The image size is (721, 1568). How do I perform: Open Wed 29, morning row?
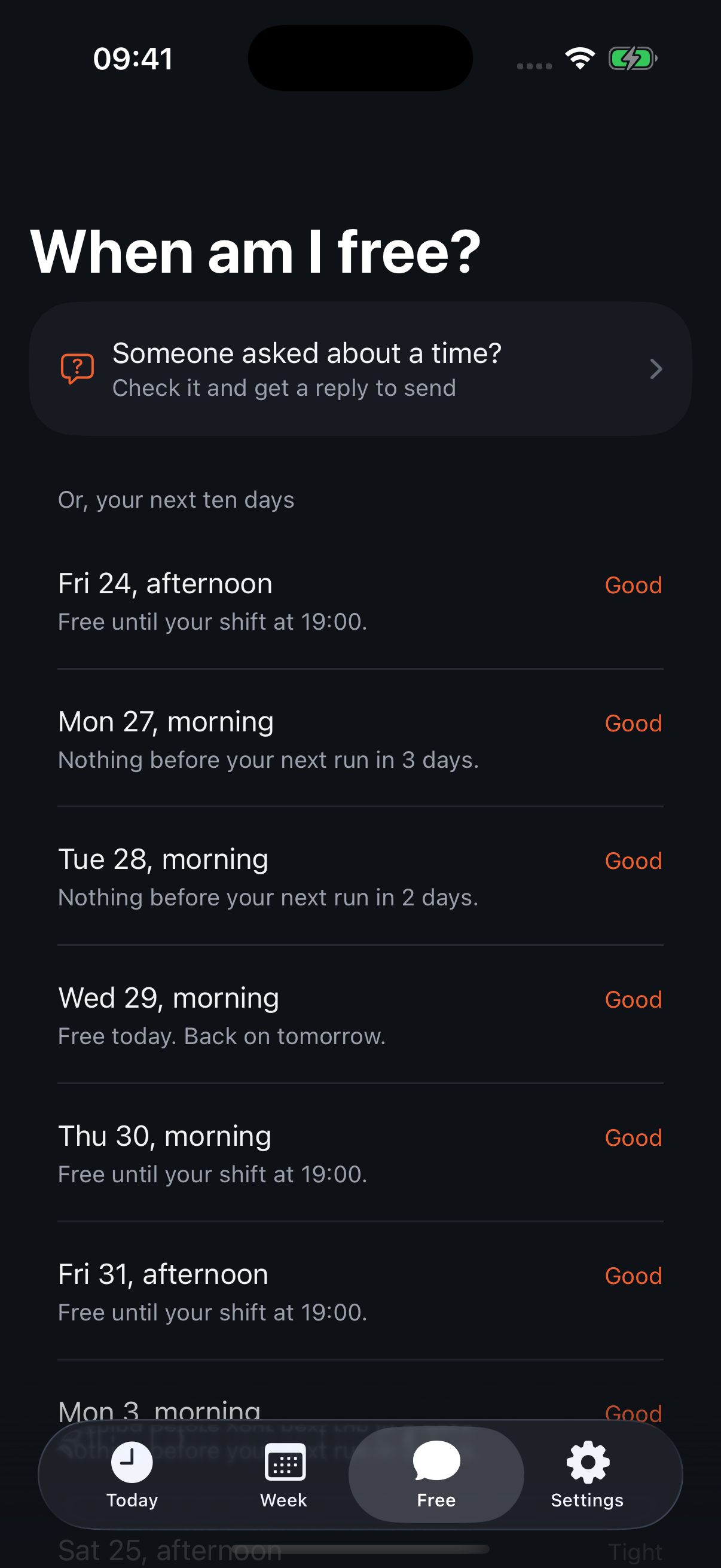pyautogui.click(x=360, y=1015)
